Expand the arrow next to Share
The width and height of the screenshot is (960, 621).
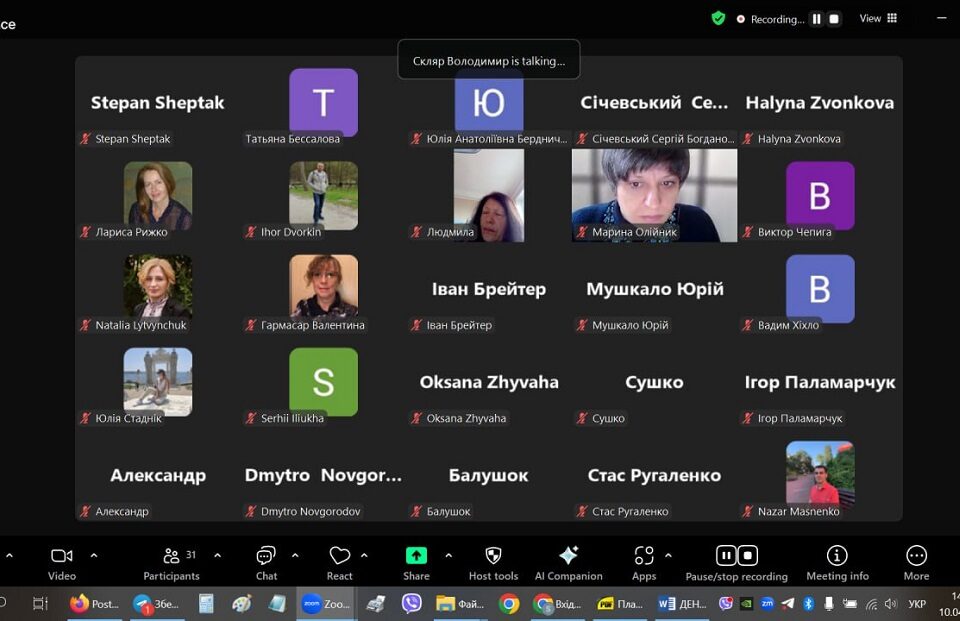coord(448,555)
